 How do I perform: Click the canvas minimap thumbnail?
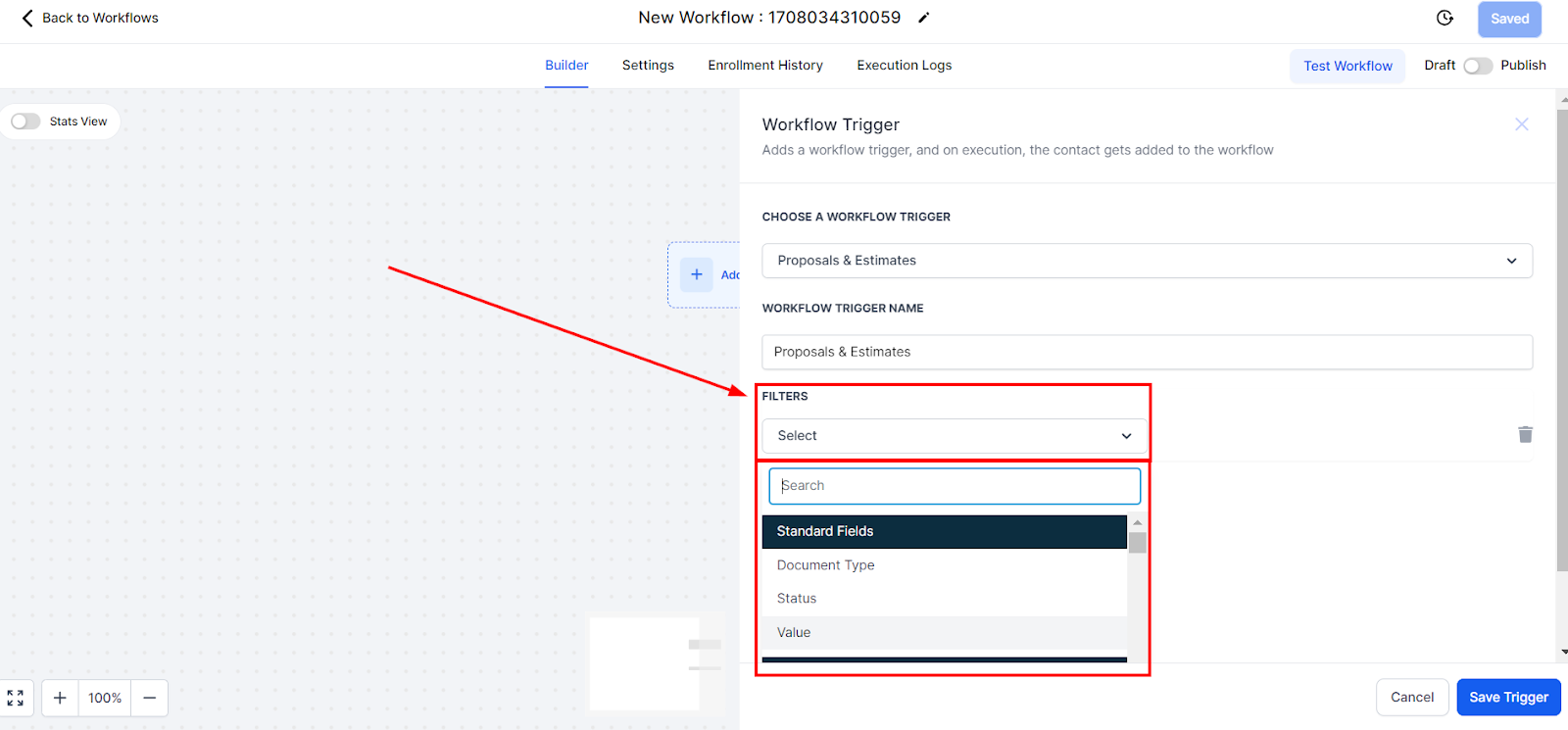(x=657, y=663)
